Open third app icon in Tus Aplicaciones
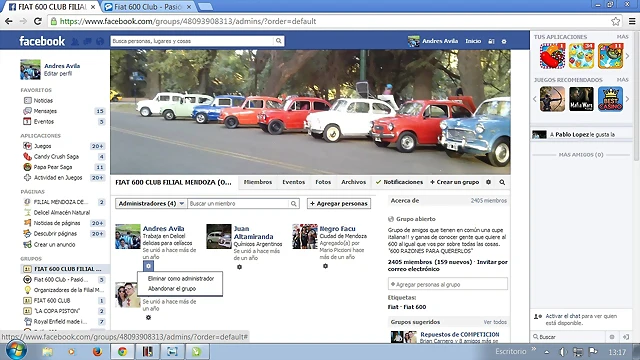The image size is (640, 360). pyautogui.click(x=611, y=56)
